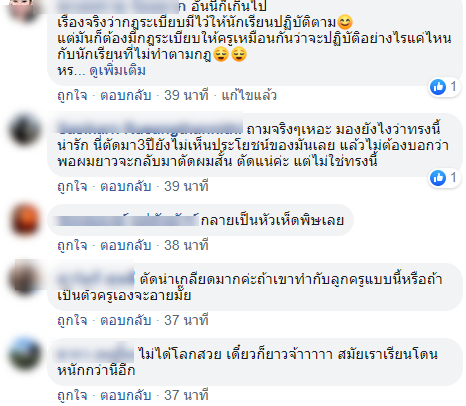Reply to the last comment at 37 นาที
The height and width of the screenshot is (406, 466).
(x=126, y=396)
